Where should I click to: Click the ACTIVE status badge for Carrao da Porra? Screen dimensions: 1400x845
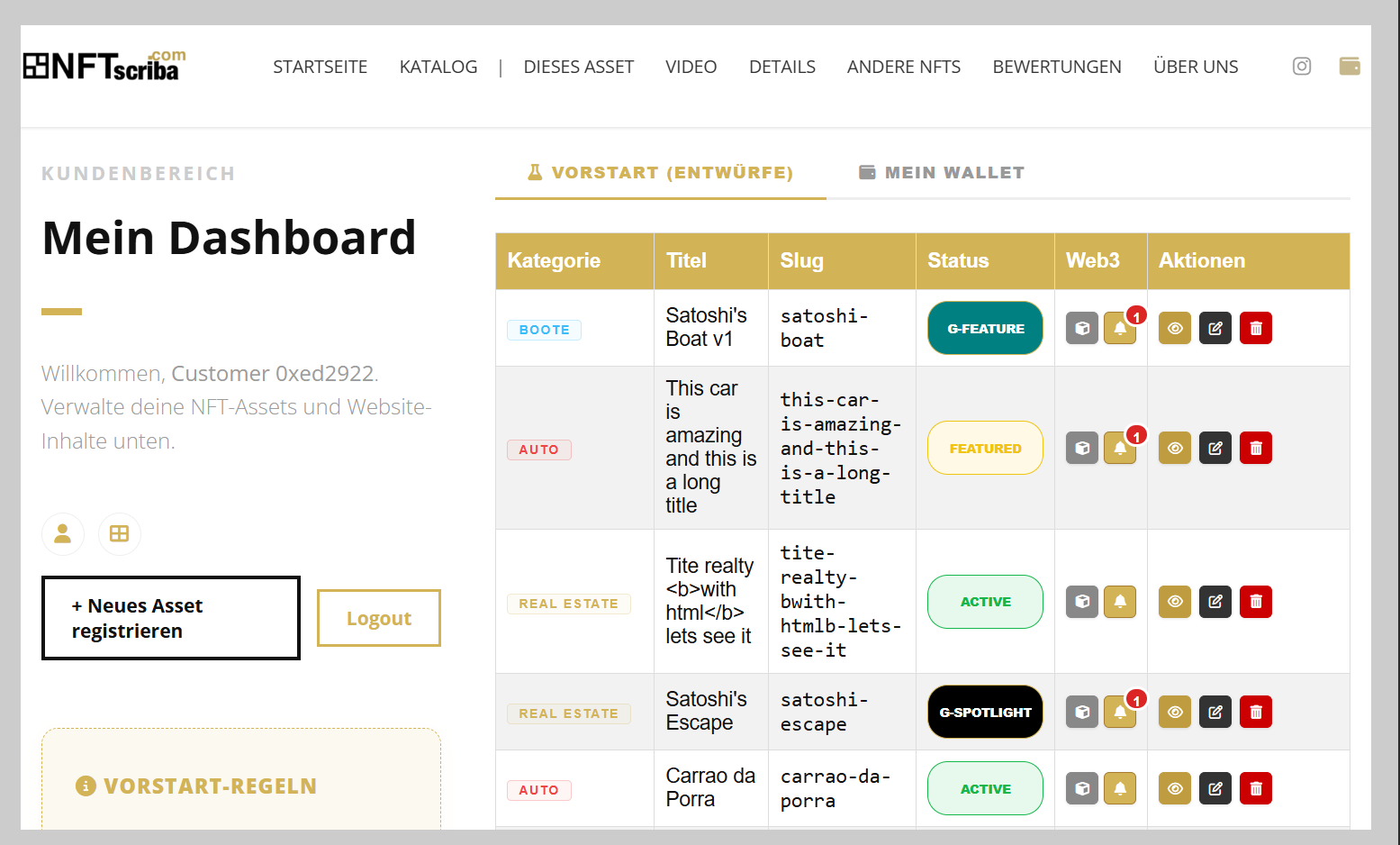coord(985,788)
